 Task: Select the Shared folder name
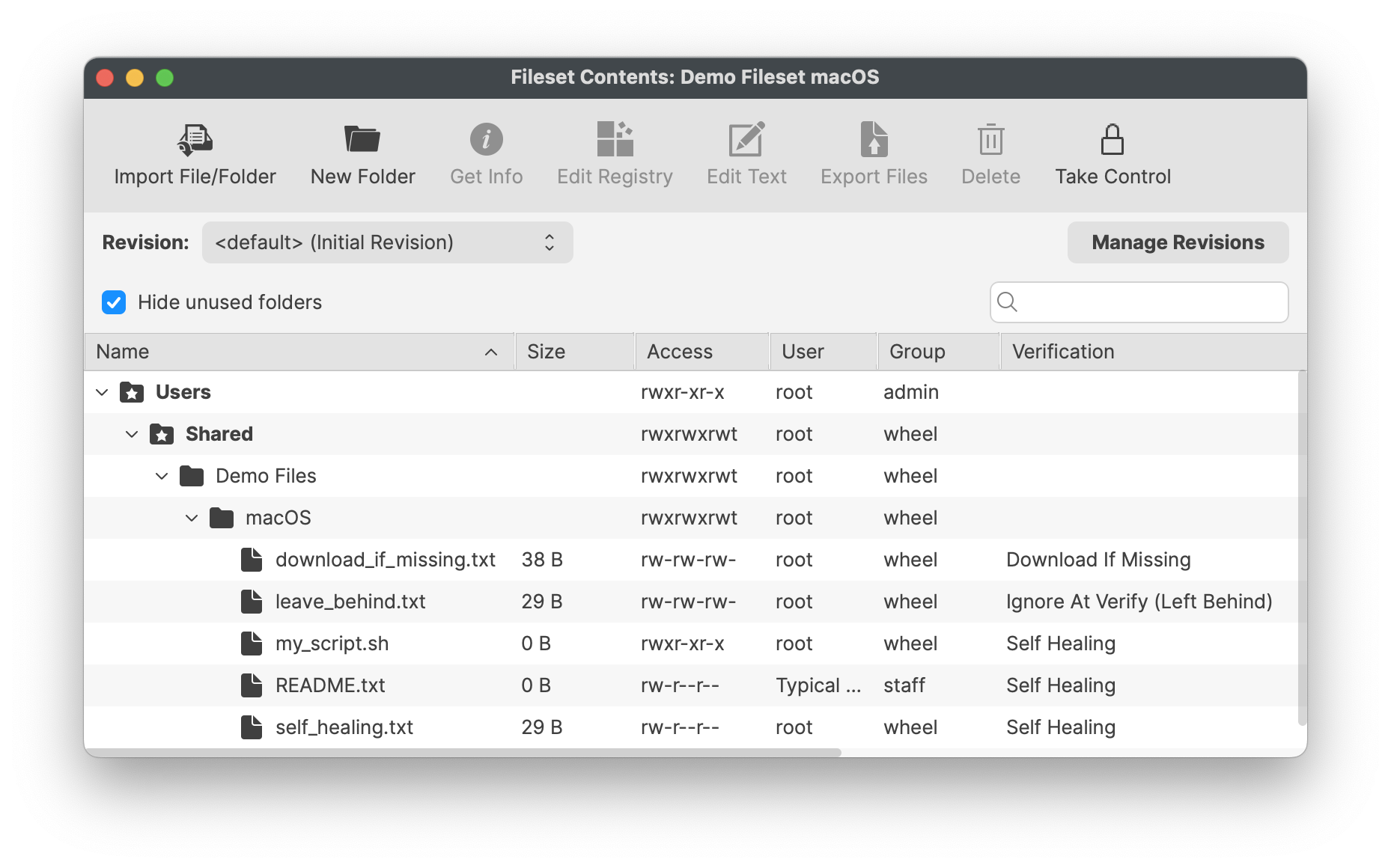(219, 434)
